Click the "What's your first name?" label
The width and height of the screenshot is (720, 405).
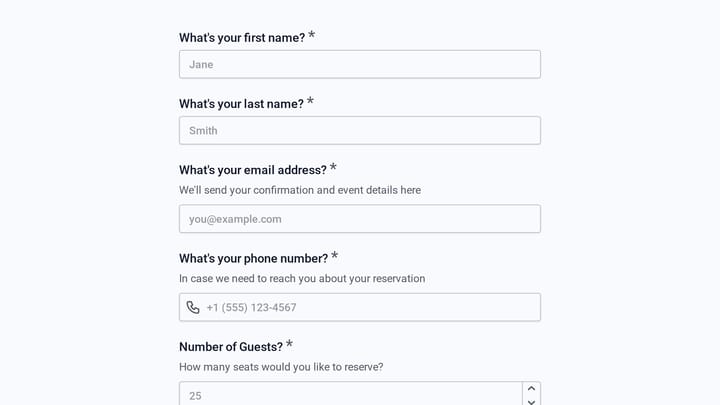click(242, 38)
